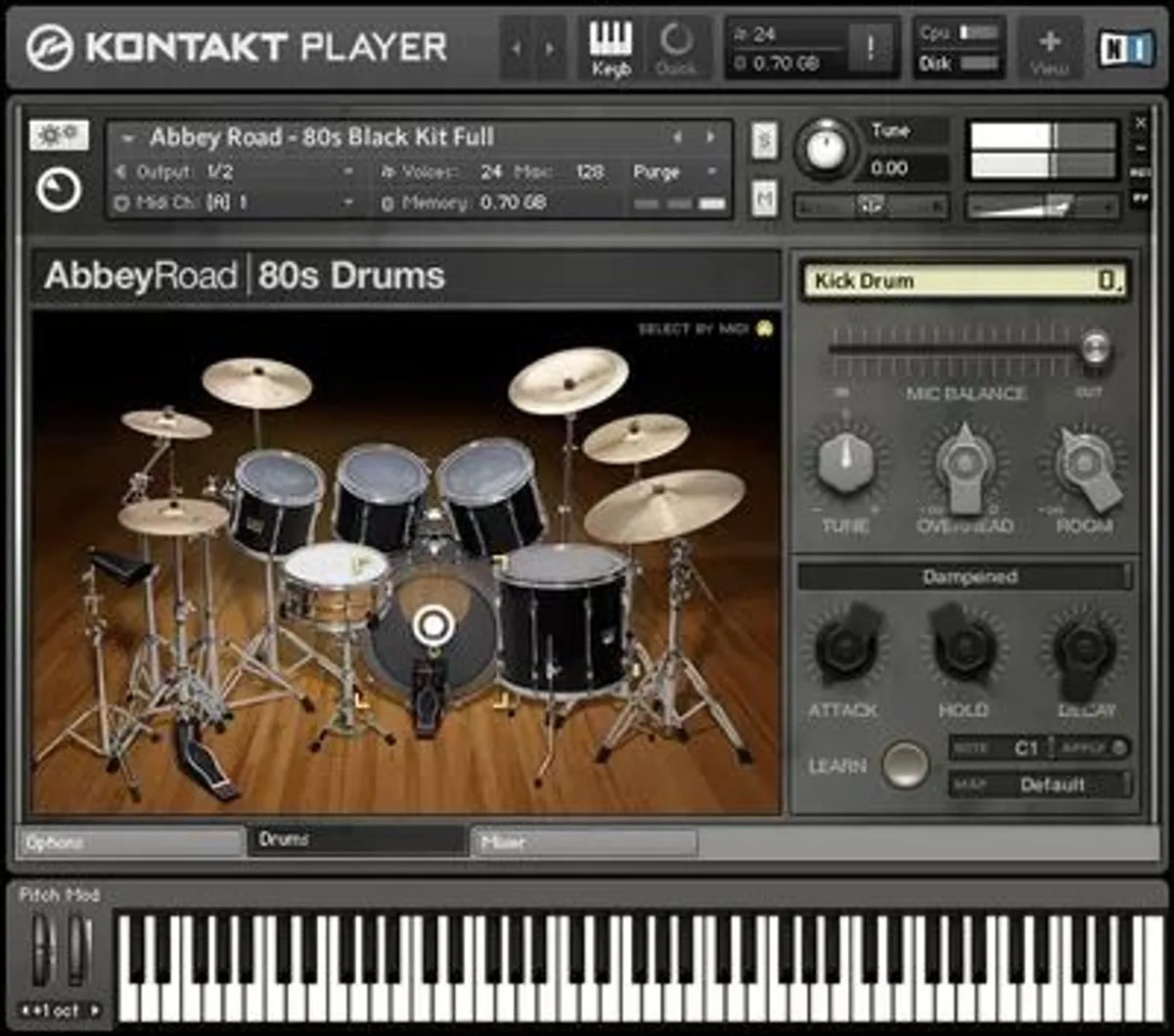The width and height of the screenshot is (1174, 1036).
Task: Click the panic exclamation icon
Action: (x=870, y=44)
